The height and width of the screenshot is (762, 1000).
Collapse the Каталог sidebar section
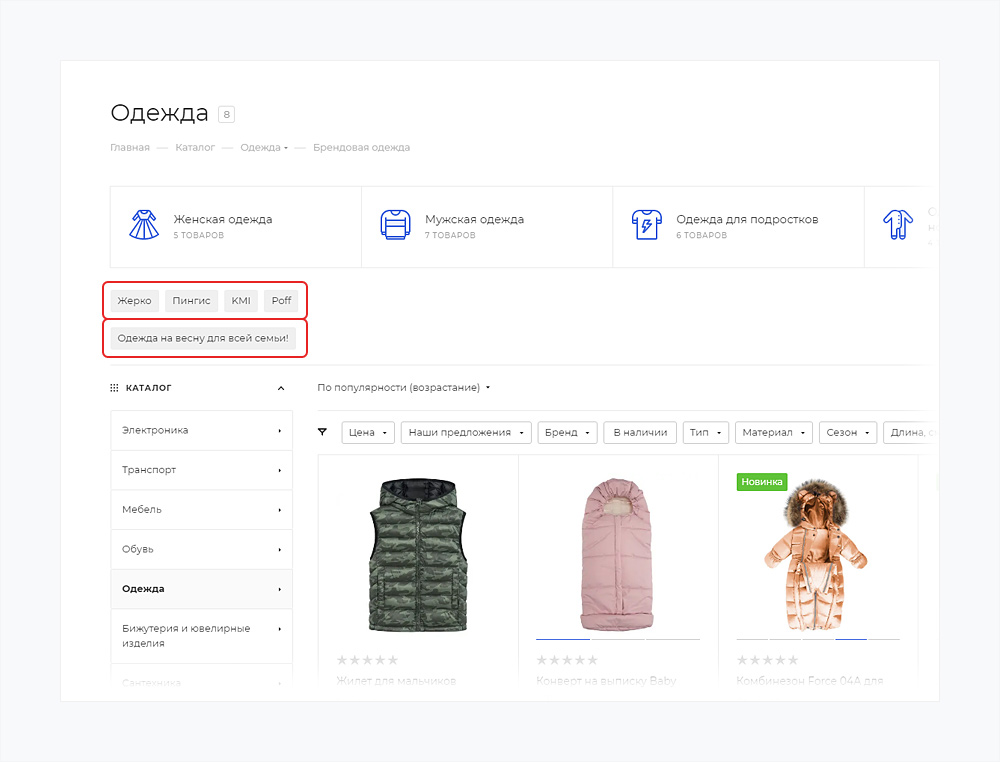(x=281, y=388)
